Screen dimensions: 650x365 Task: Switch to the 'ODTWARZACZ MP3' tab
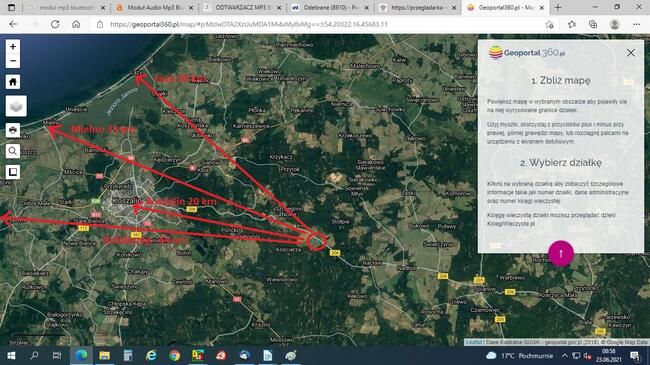coord(243,7)
